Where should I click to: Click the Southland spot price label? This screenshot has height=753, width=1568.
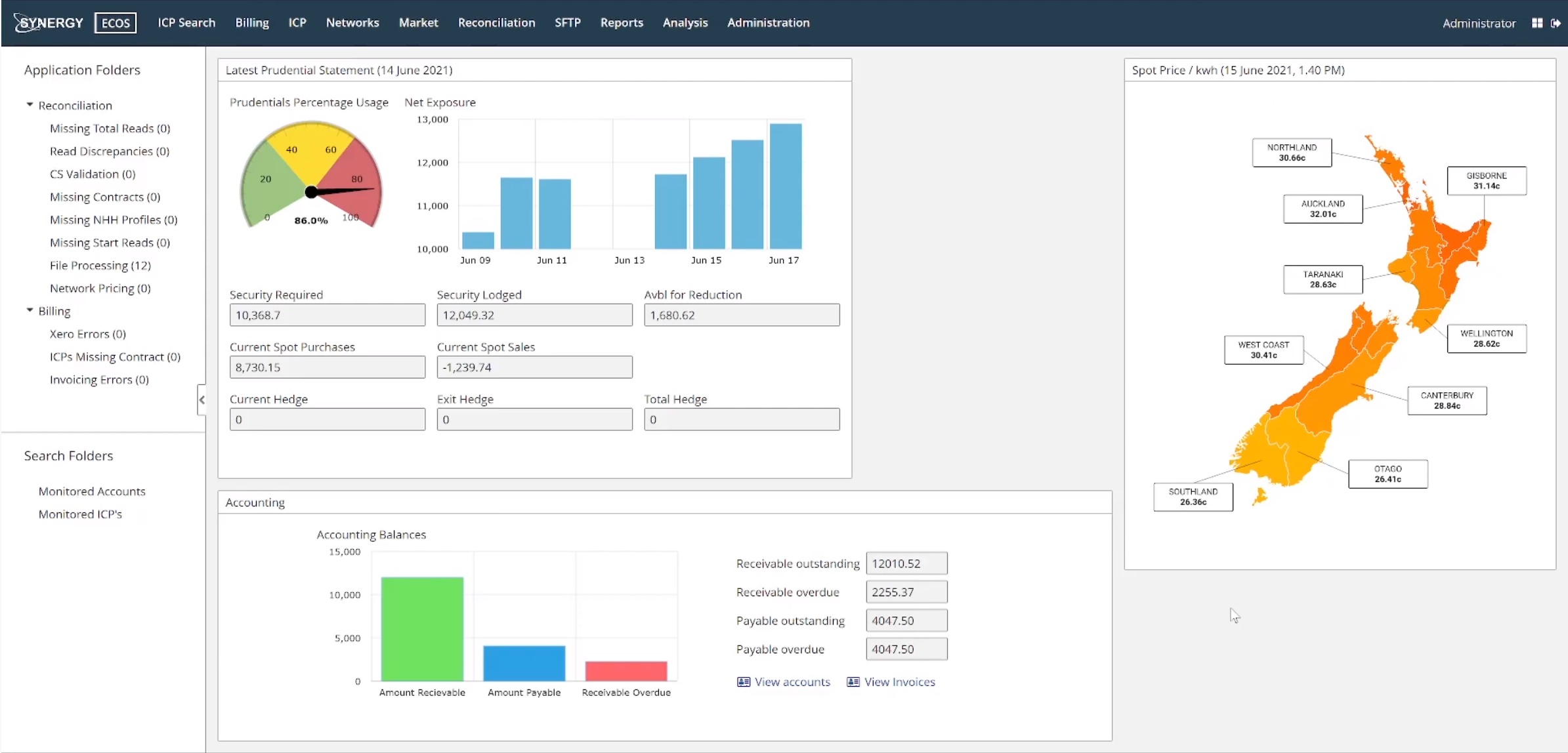click(1193, 497)
